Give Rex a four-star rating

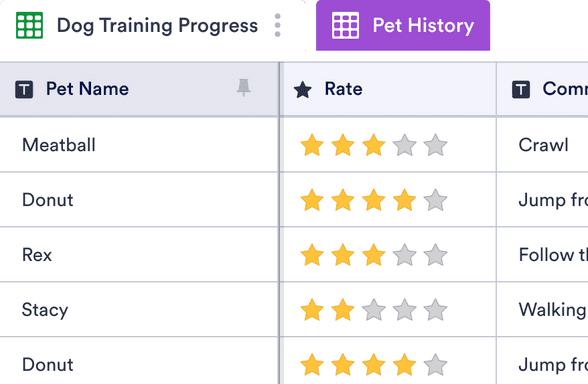tap(404, 255)
